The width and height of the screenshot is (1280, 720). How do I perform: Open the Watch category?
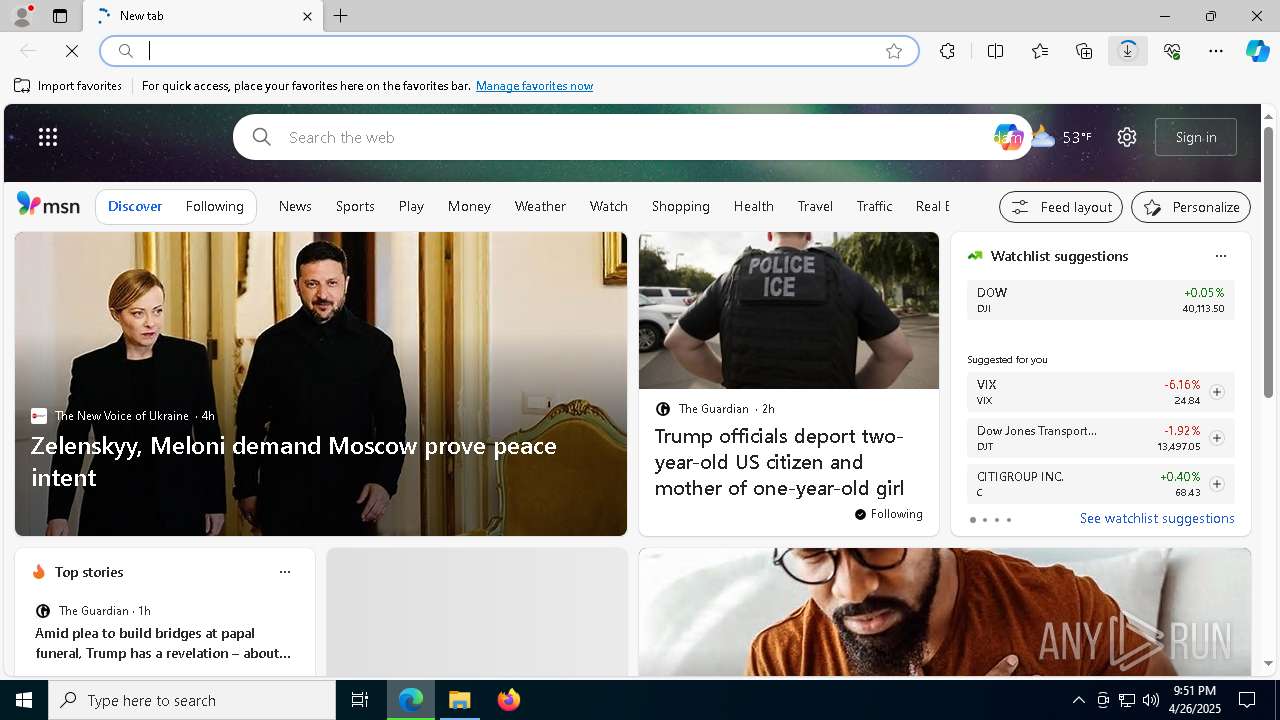pyautogui.click(x=609, y=206)
